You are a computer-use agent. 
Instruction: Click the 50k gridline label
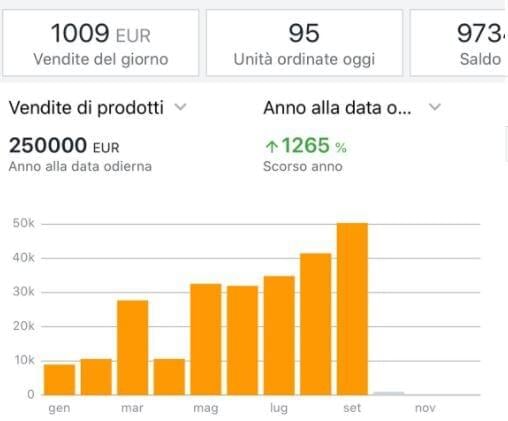(23, 223)
